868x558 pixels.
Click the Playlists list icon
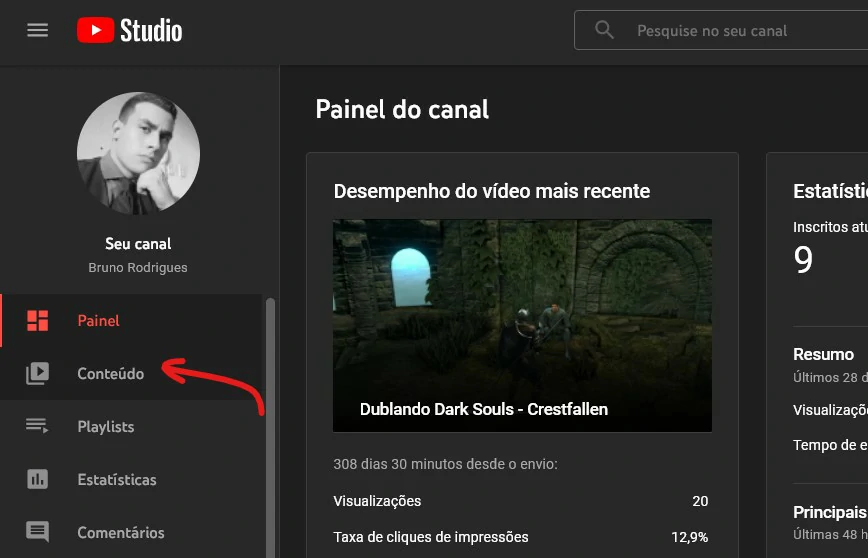[x=37, y=426]
